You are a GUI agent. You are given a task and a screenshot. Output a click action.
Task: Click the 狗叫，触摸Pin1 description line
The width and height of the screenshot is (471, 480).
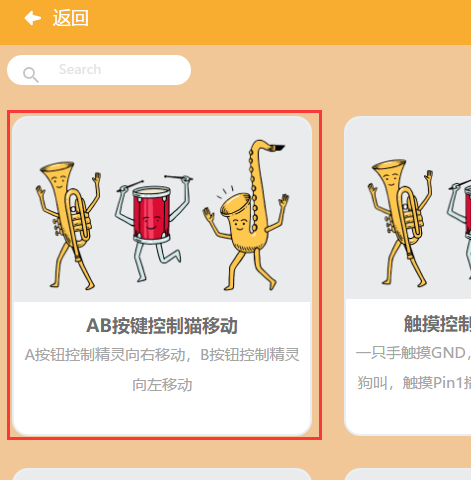click(x=414, y=383)
